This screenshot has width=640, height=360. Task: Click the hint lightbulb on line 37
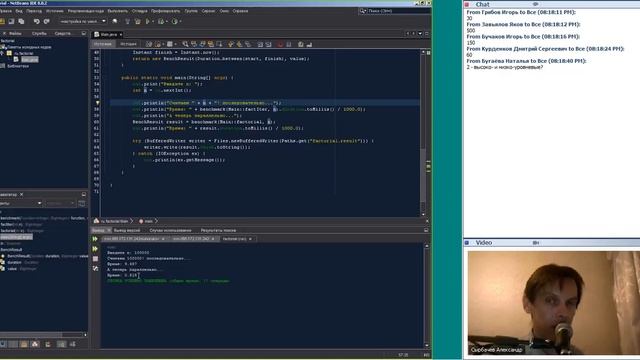click(x=97, y=103)
